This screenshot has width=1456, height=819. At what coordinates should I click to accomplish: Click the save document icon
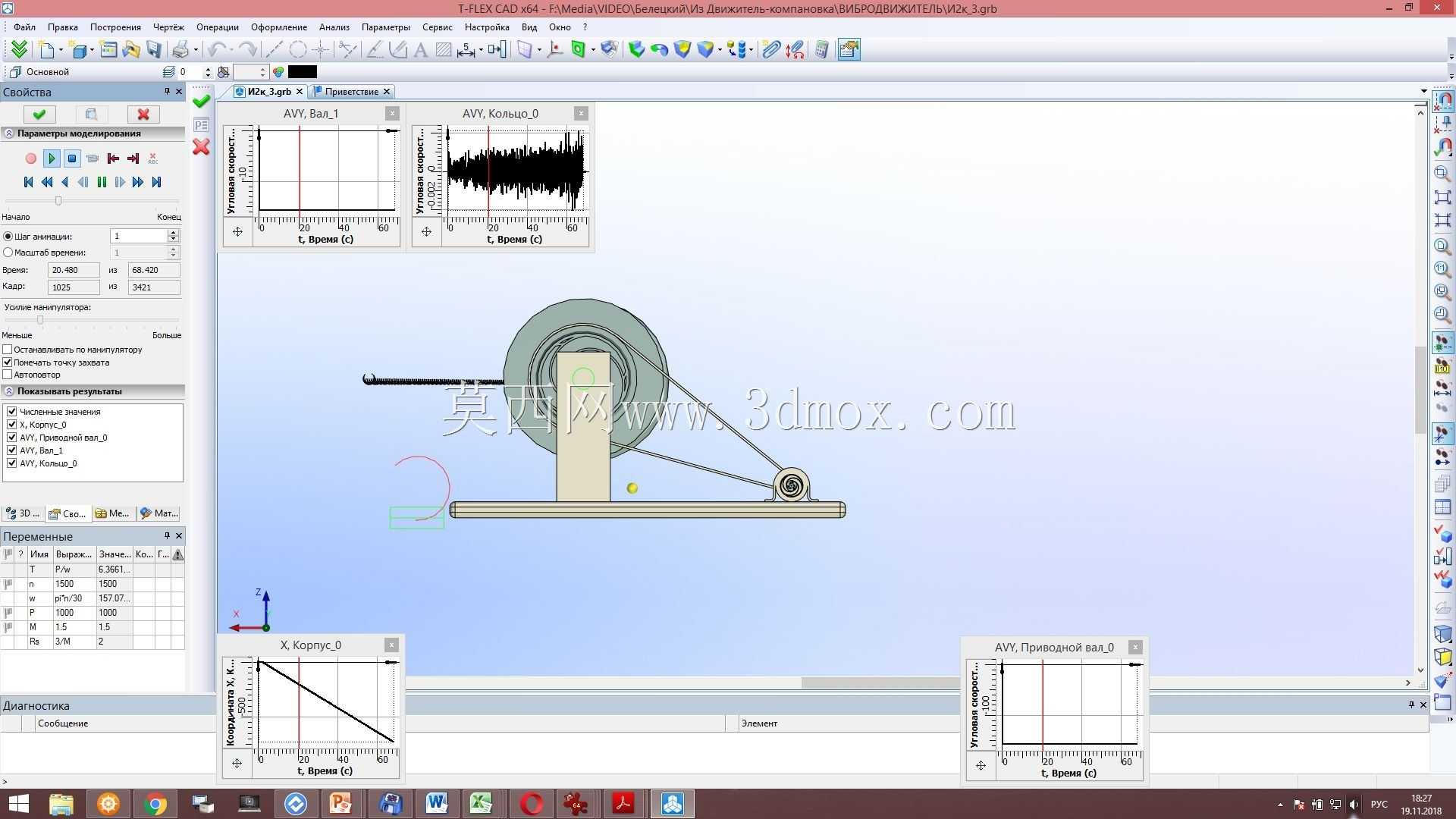(155, 50)
